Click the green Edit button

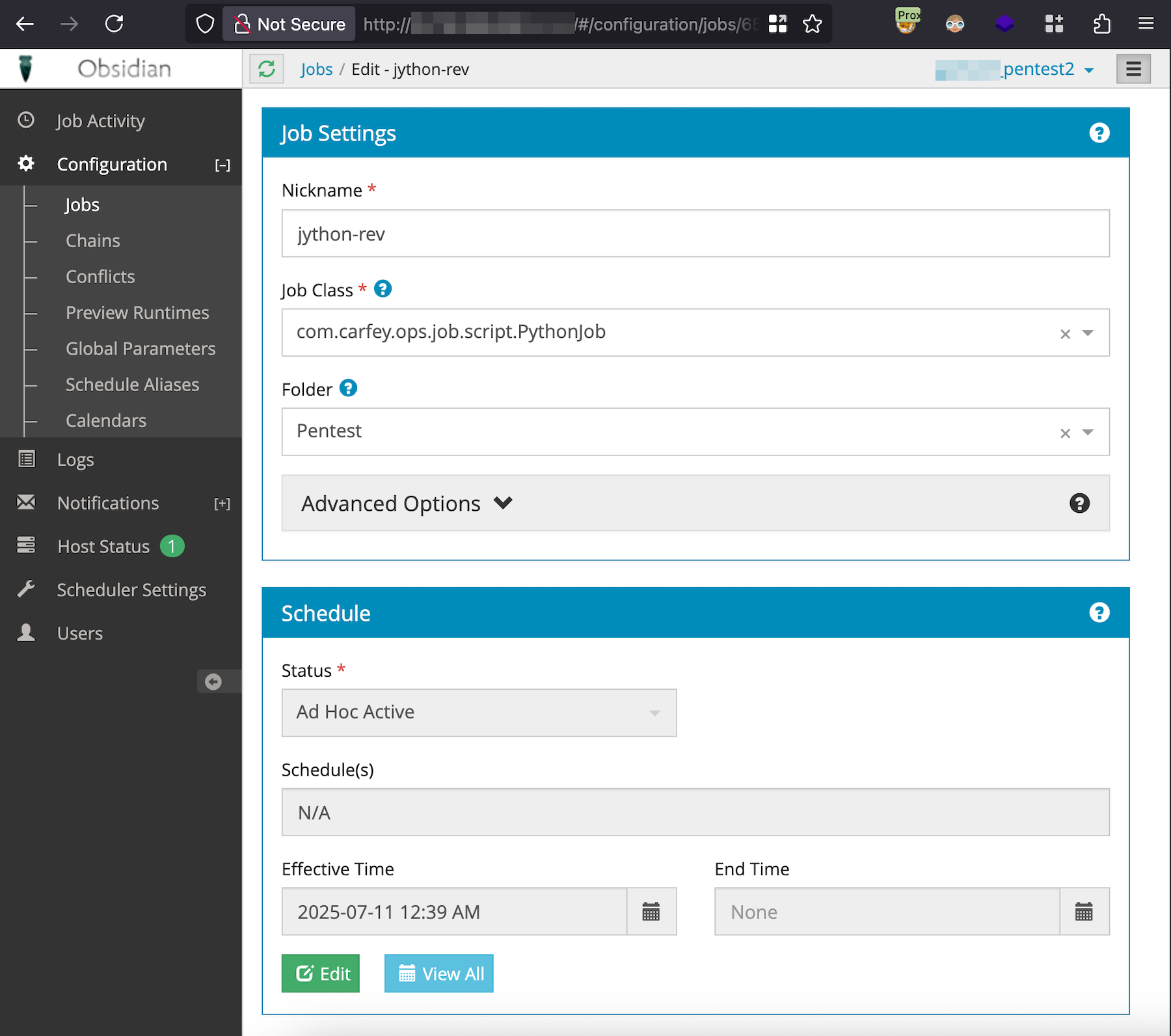(321, 974)
